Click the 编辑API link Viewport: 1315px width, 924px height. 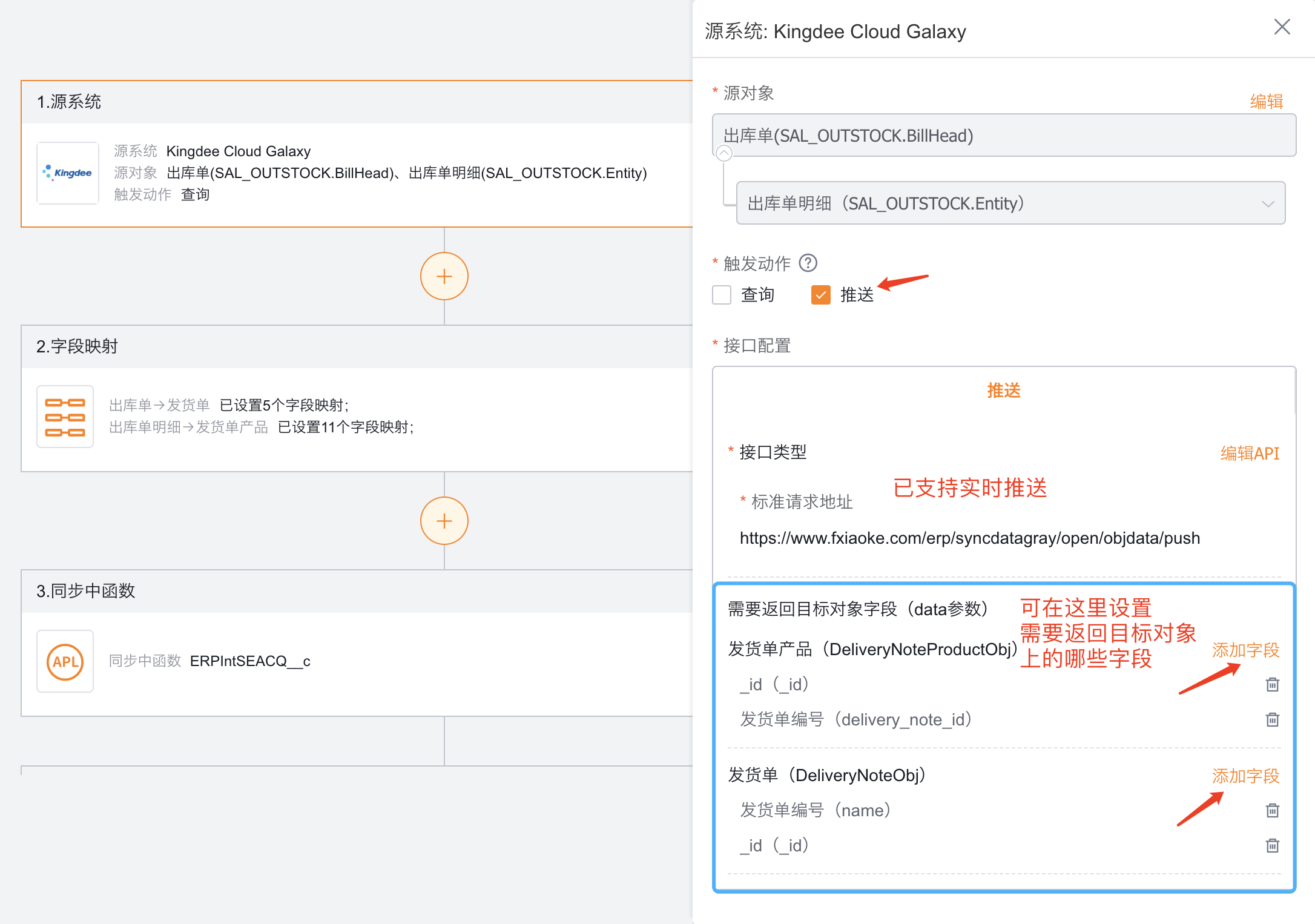click(x=1249, y=454)
